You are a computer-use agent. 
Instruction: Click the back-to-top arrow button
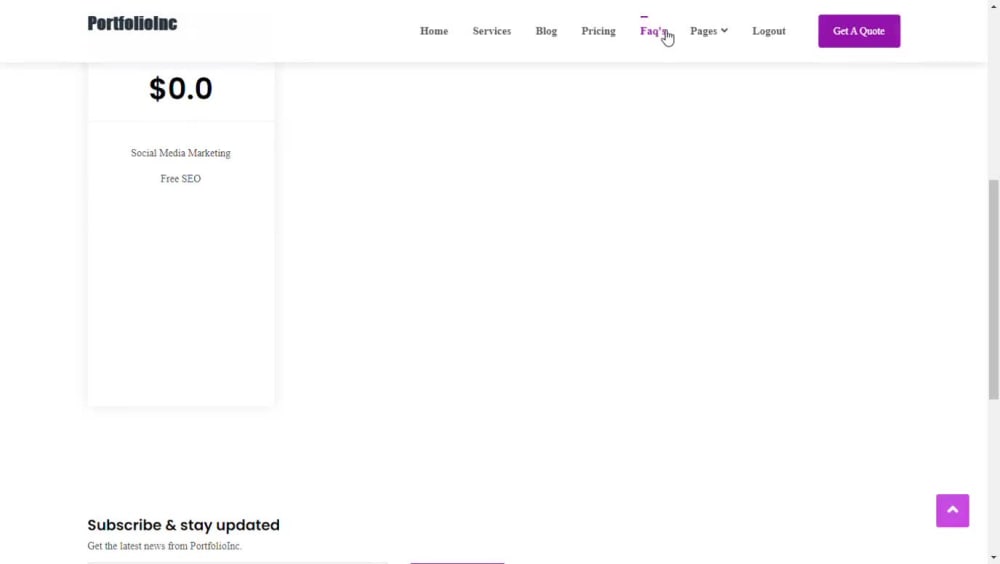tap(952, 510)
